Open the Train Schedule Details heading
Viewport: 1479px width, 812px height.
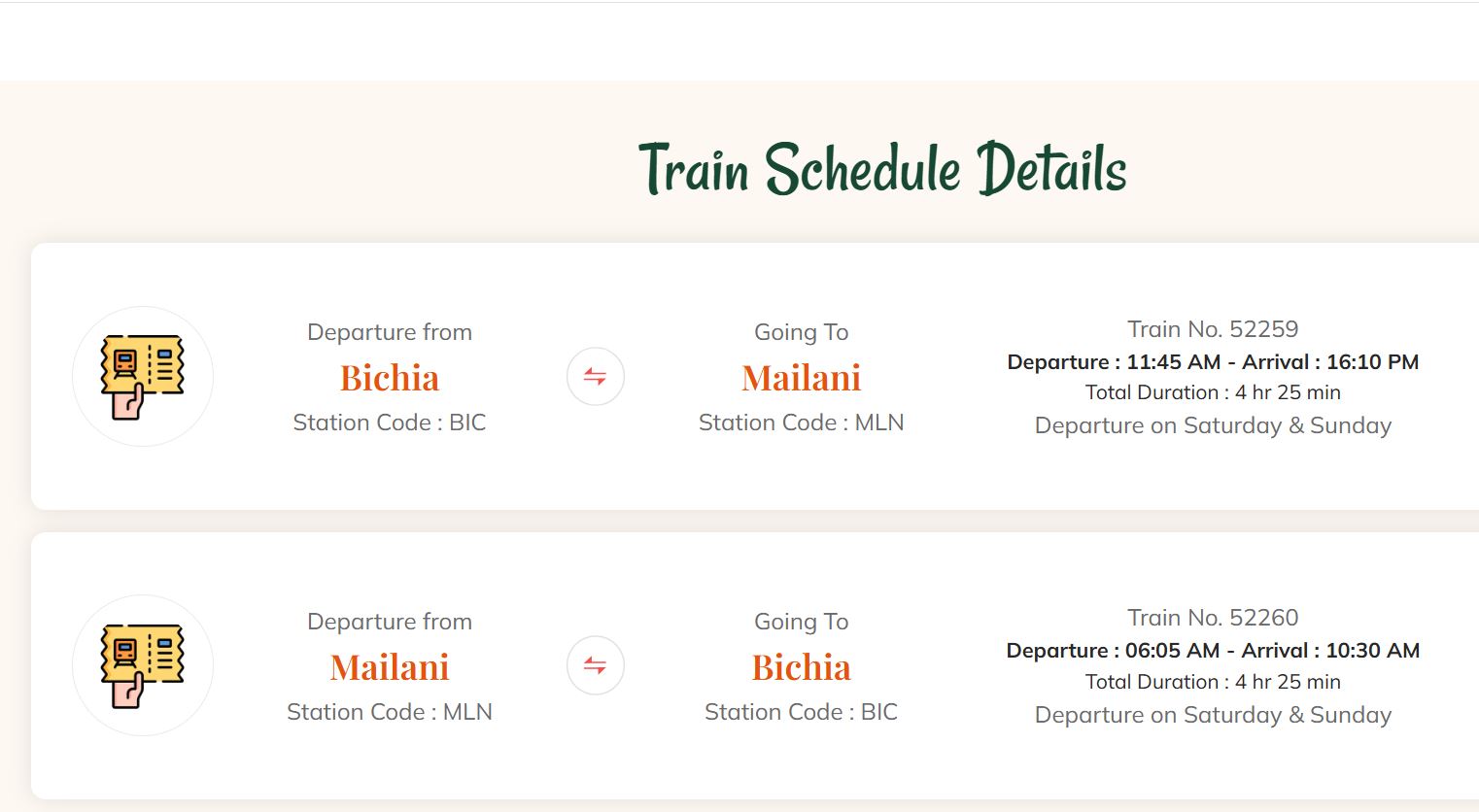tap(882, 170)
